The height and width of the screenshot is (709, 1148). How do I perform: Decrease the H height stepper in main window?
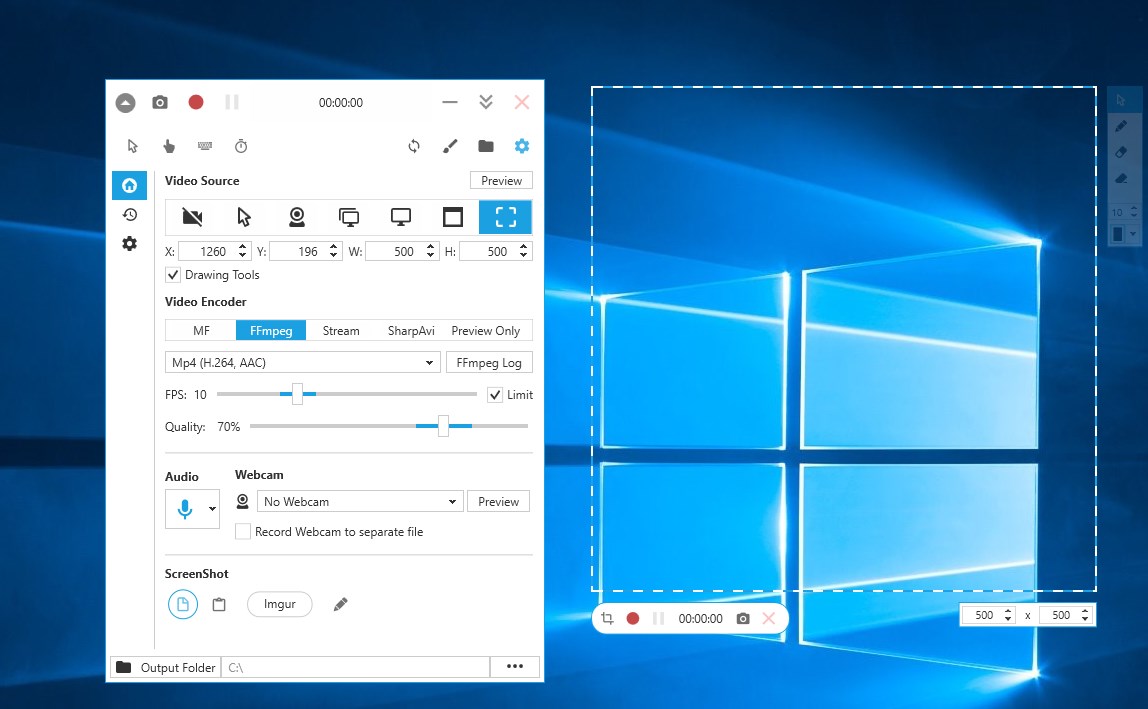pyautogui.click(x=523, y=256)
